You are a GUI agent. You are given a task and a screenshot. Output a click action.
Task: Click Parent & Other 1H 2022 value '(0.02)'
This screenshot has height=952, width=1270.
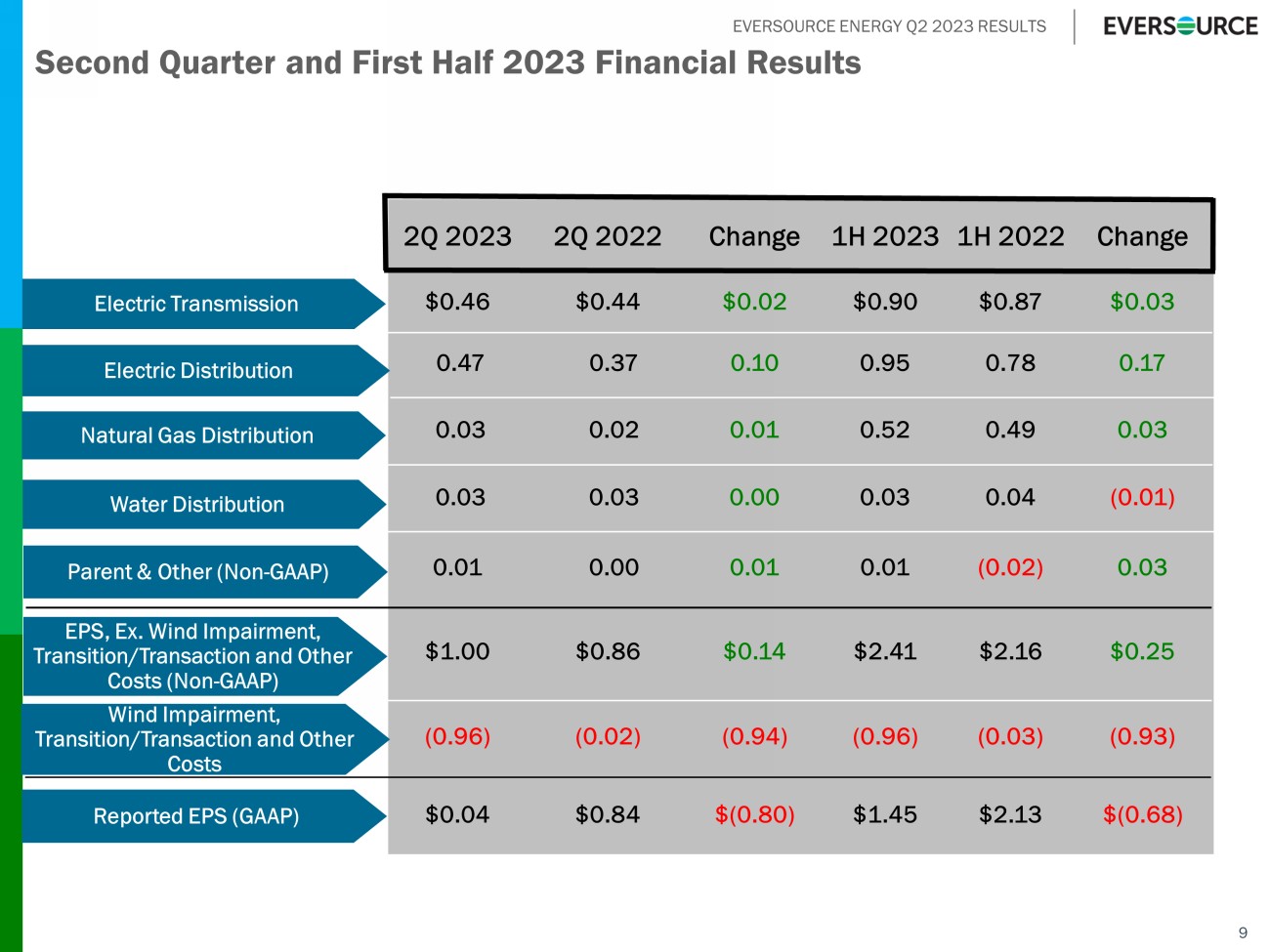[1011, 567]
